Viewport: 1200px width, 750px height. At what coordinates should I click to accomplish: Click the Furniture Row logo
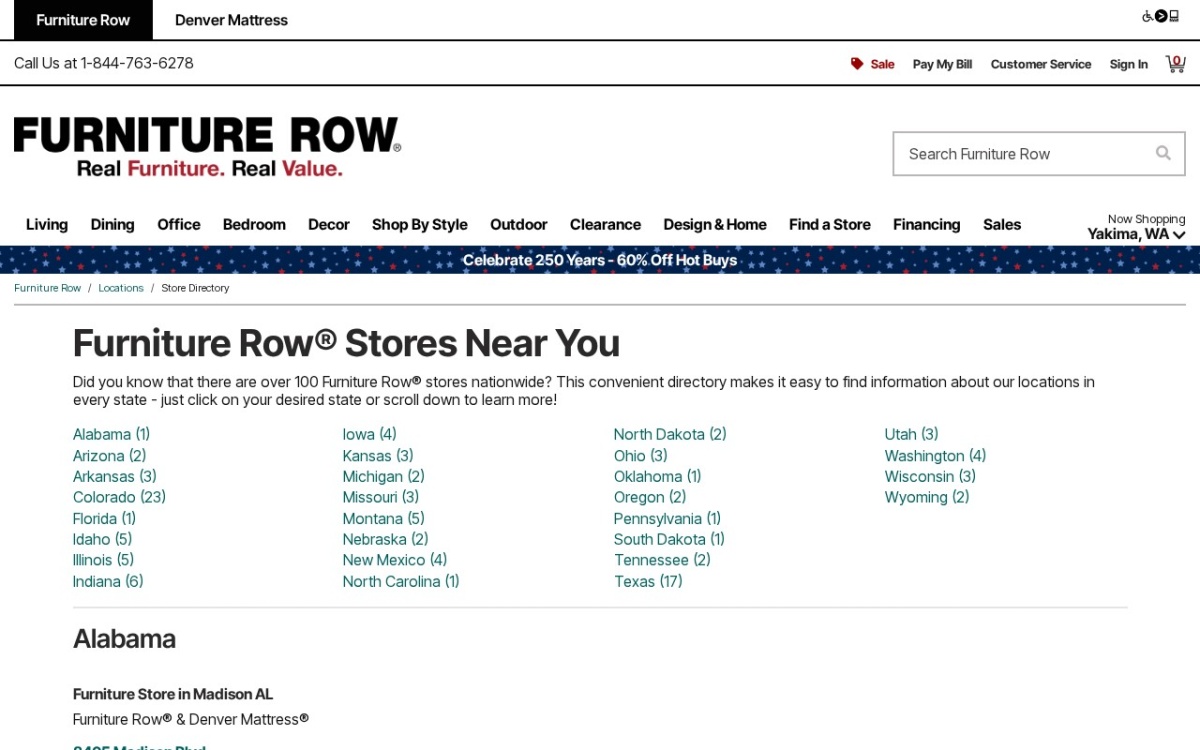[x=207, y=147]
